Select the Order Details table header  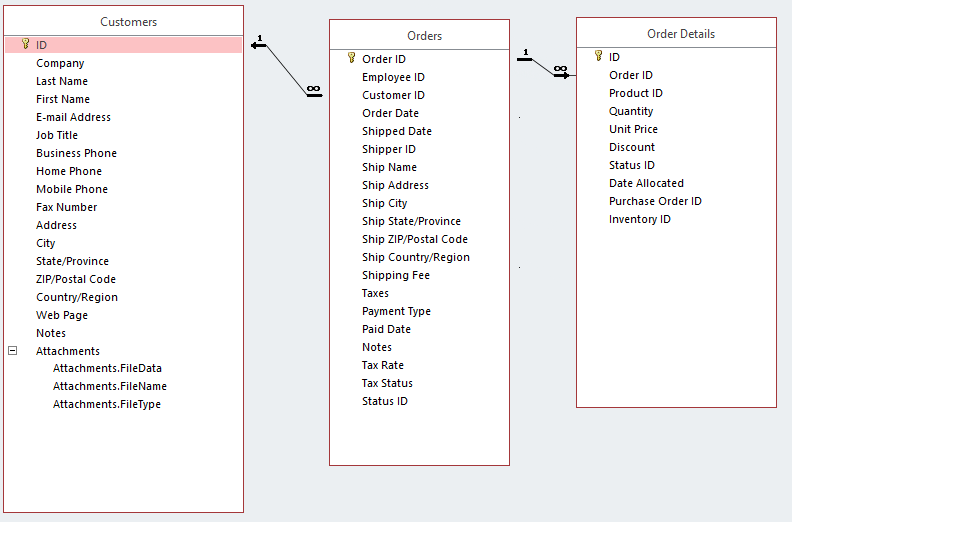(681, 34)
